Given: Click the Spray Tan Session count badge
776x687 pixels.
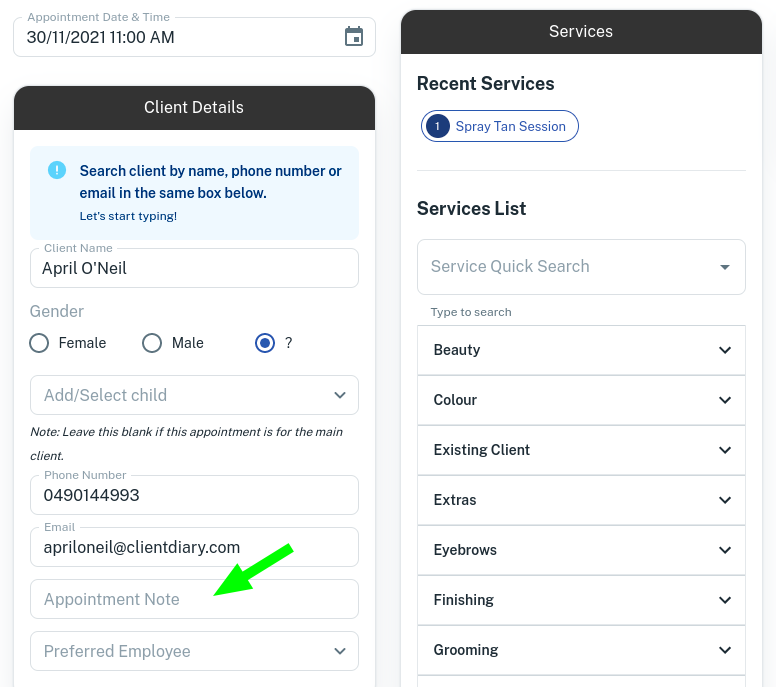Looking at the screenshot, I should pyautogui.click(x=437, y=126).
